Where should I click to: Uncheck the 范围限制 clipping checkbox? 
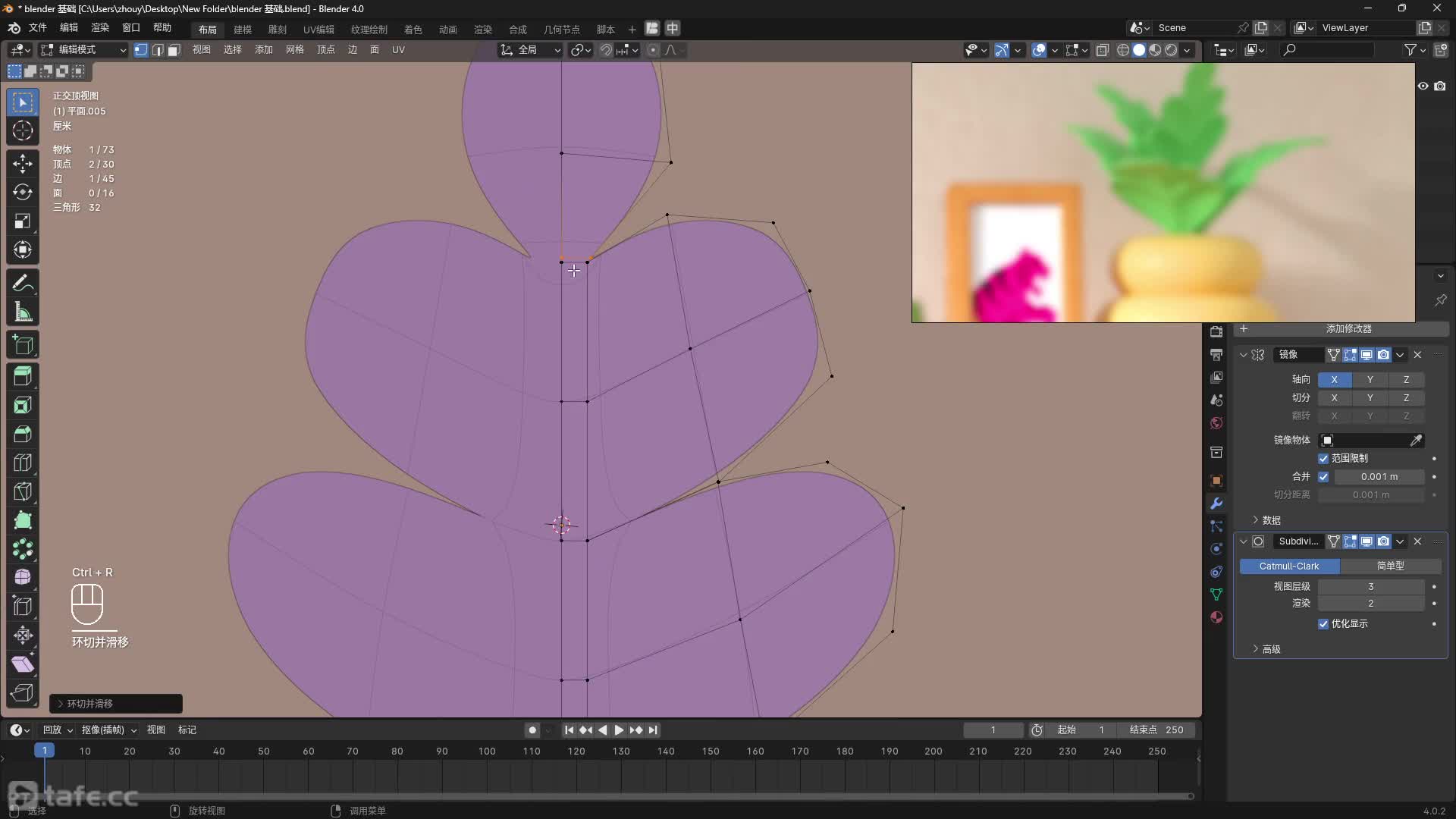(1323, 459)
